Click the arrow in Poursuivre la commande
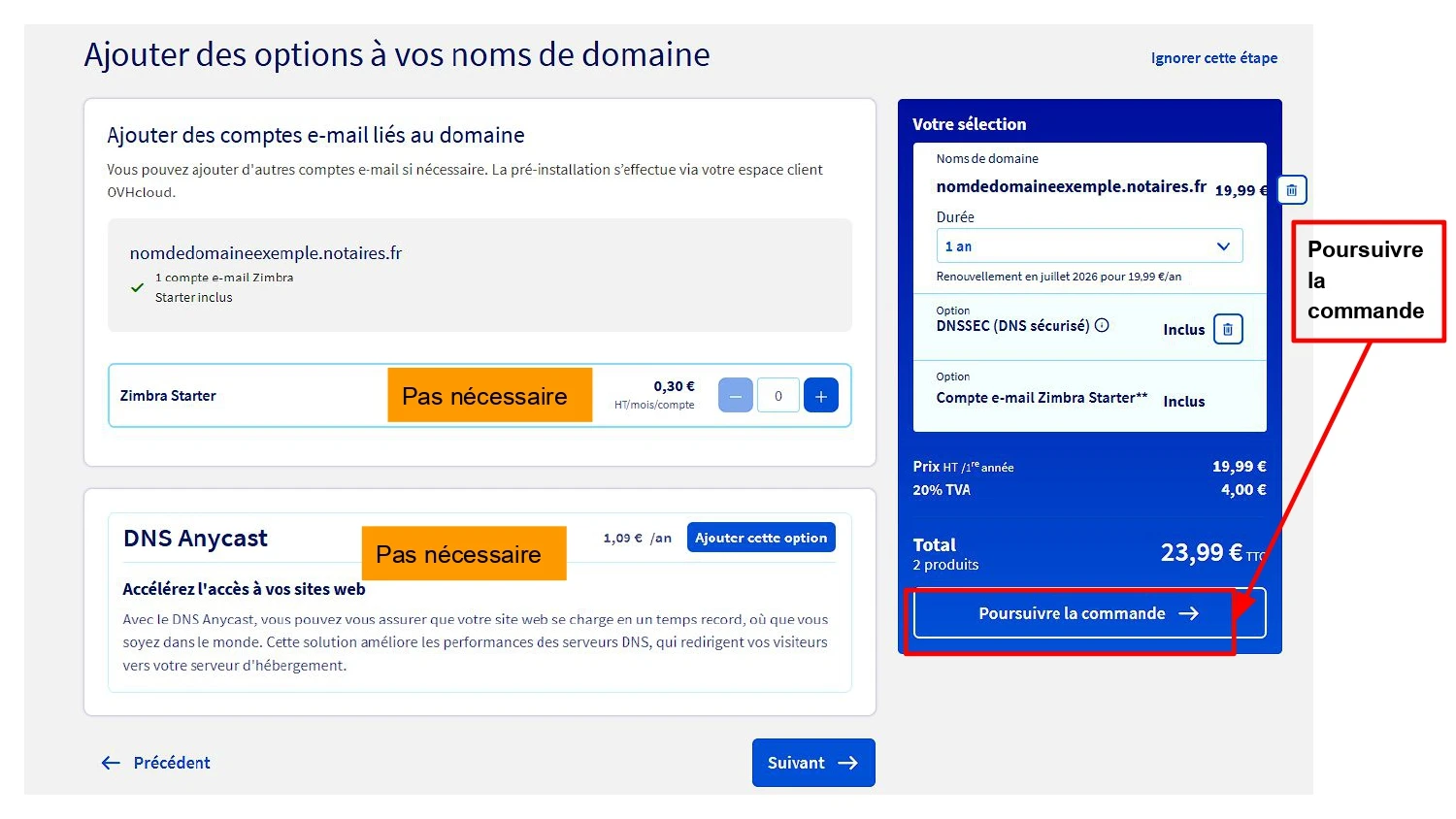 coord(1188,613)
